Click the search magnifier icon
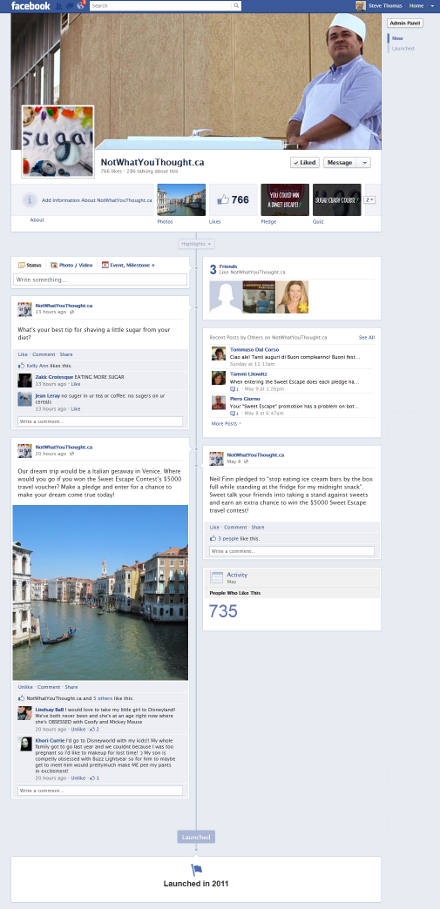This screenshot has height=909, width=440. (236, 6)
